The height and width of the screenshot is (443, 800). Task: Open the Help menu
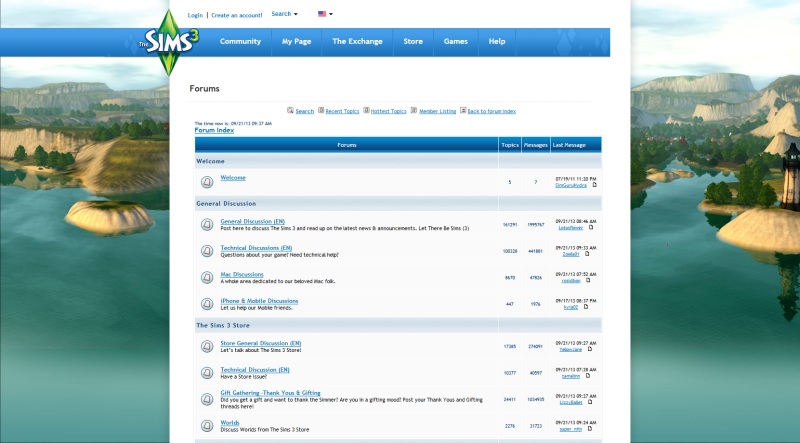tap(497, 41)
